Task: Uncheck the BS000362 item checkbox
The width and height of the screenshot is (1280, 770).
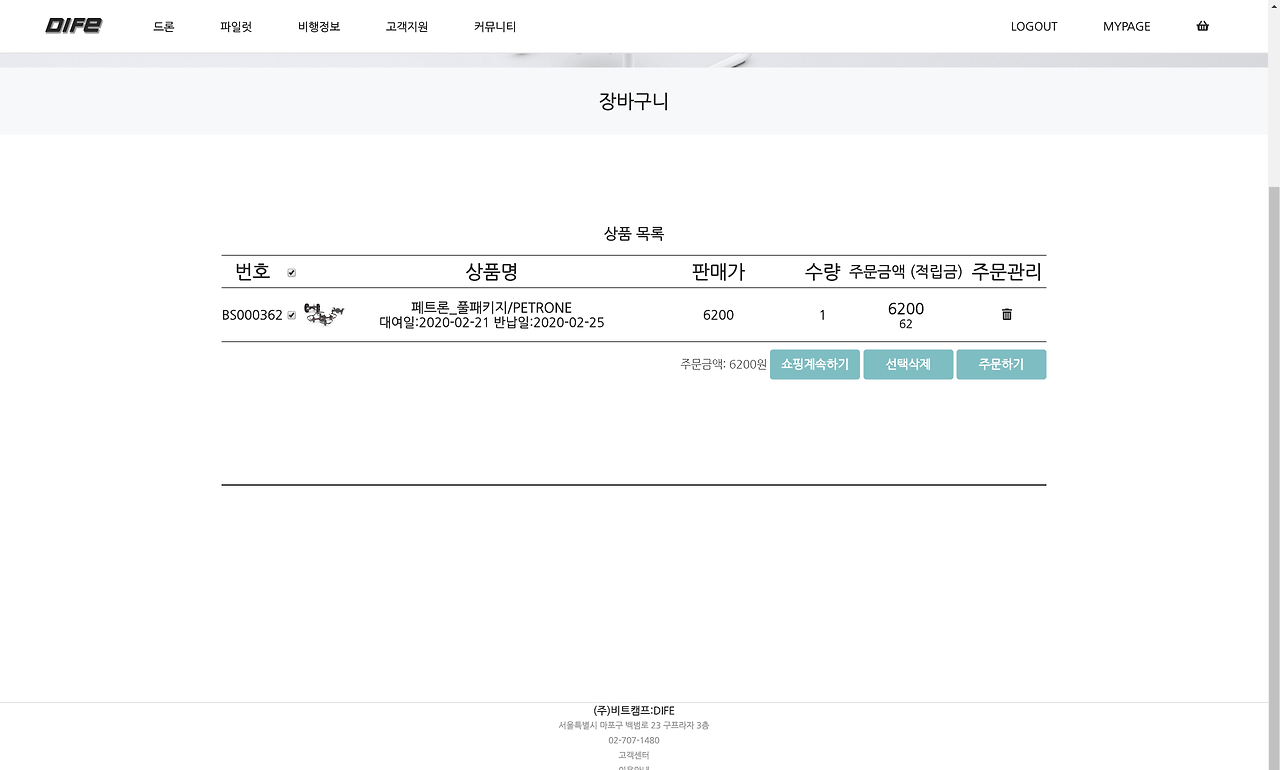Action: tap(291, 315)
